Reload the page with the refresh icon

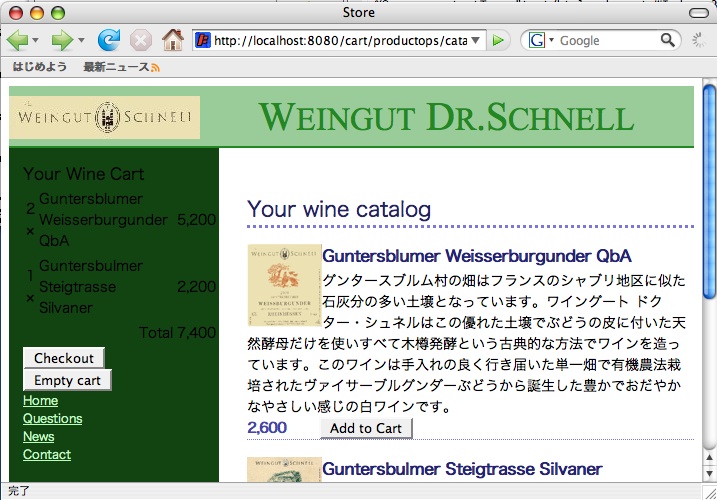point(108,40)
